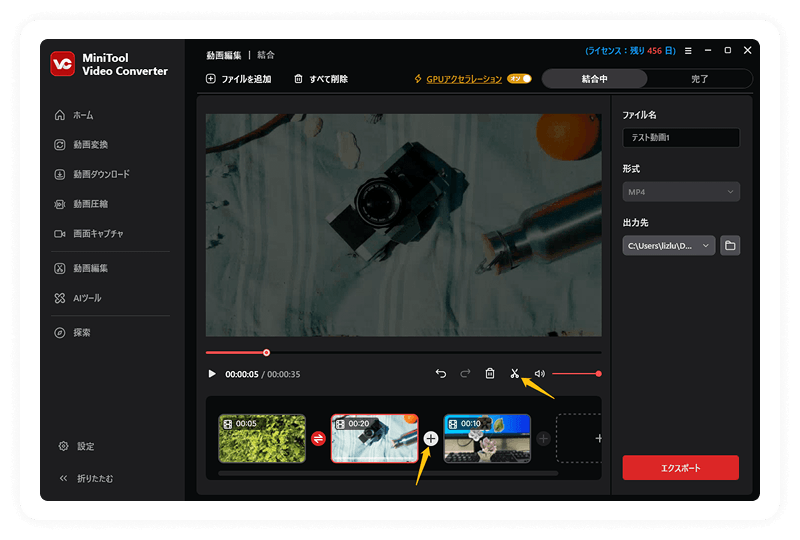Toggle the GPU acceleration switch off
Viewport: 800px width, 540px height.
519,79
